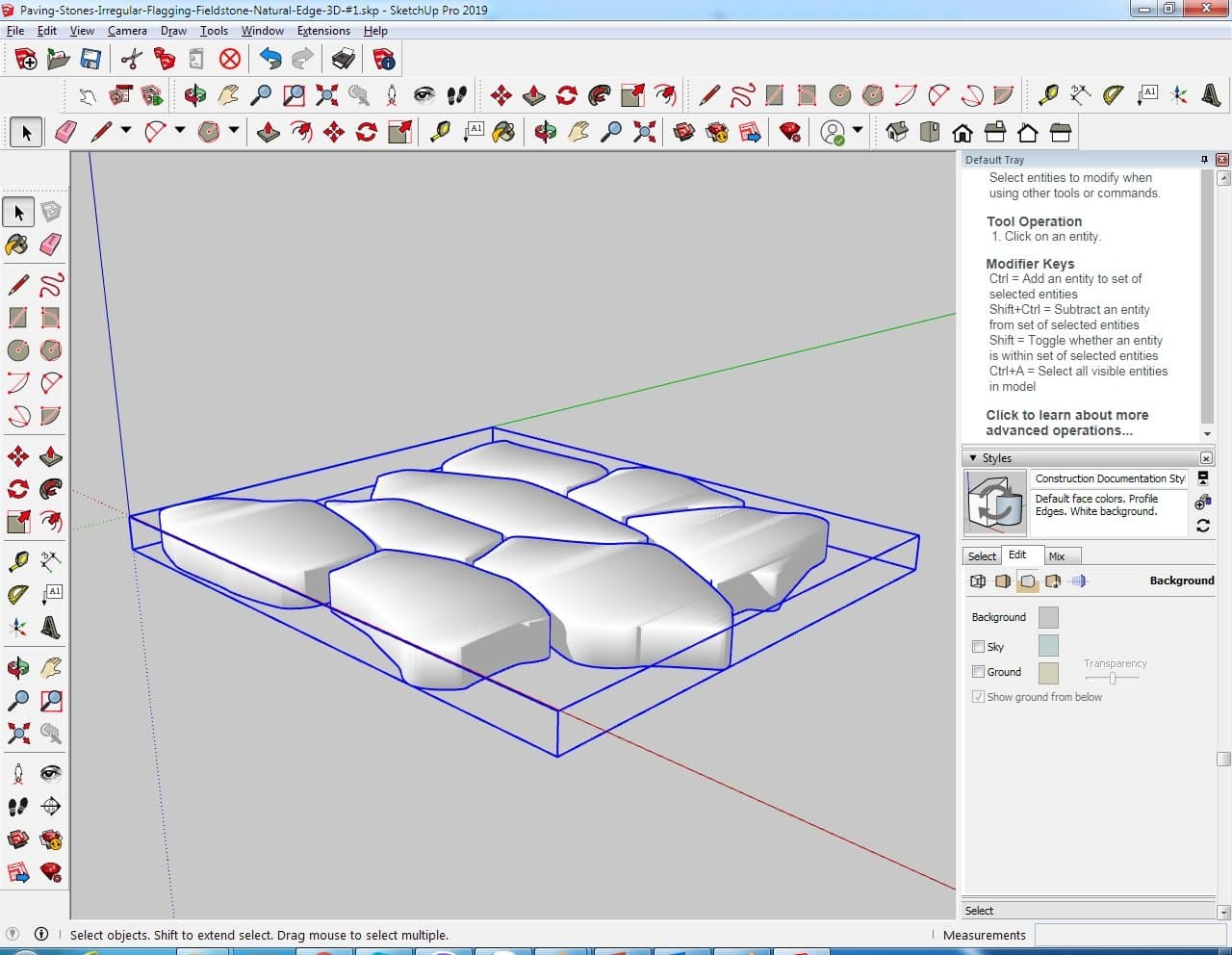Enable the Sky checkbox
Image resolution: width=1232 pixels, height=955 pixels.
tap(978, 647)
